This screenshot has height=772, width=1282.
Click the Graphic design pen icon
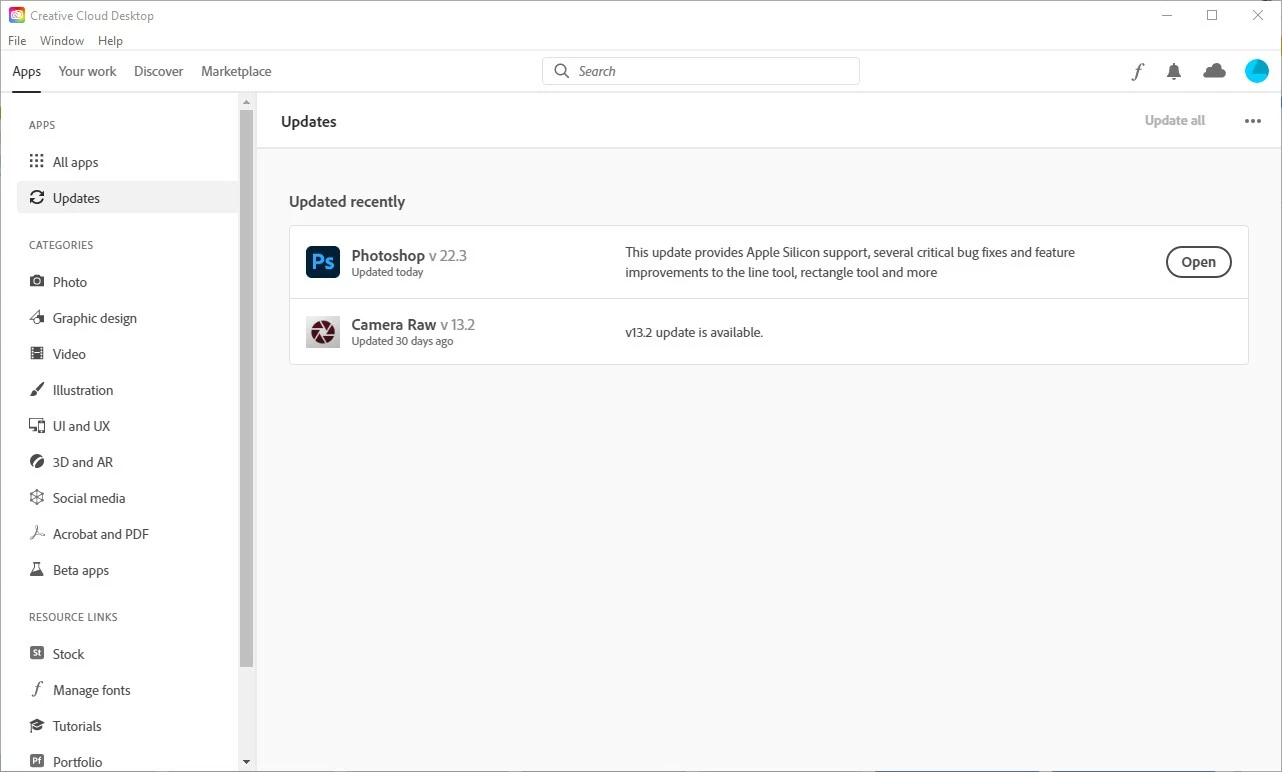click(37, 317)
